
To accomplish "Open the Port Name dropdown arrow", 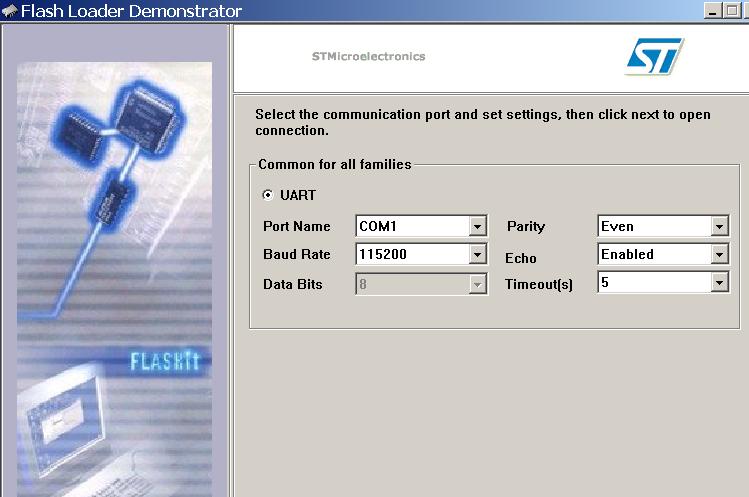I will pos(477,226).
